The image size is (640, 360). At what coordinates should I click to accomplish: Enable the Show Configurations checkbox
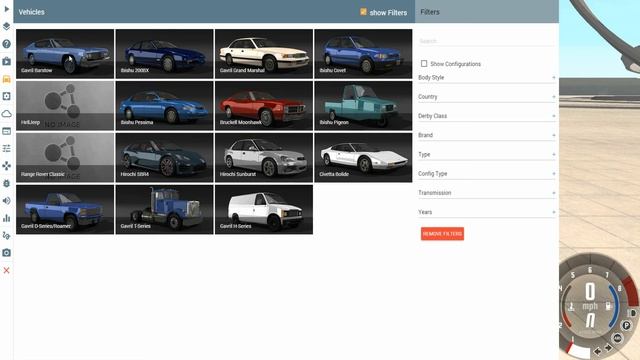pos(424,64)
